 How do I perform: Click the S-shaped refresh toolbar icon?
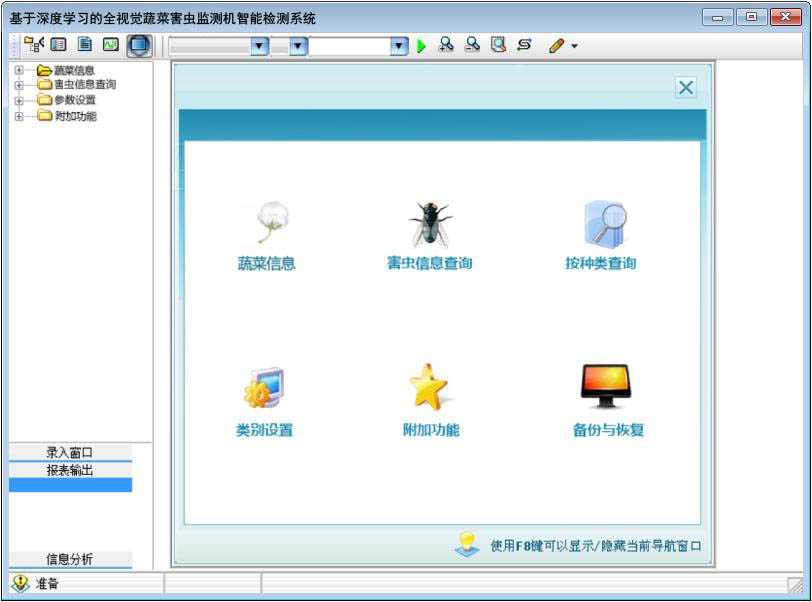click(x=524, y=45)
